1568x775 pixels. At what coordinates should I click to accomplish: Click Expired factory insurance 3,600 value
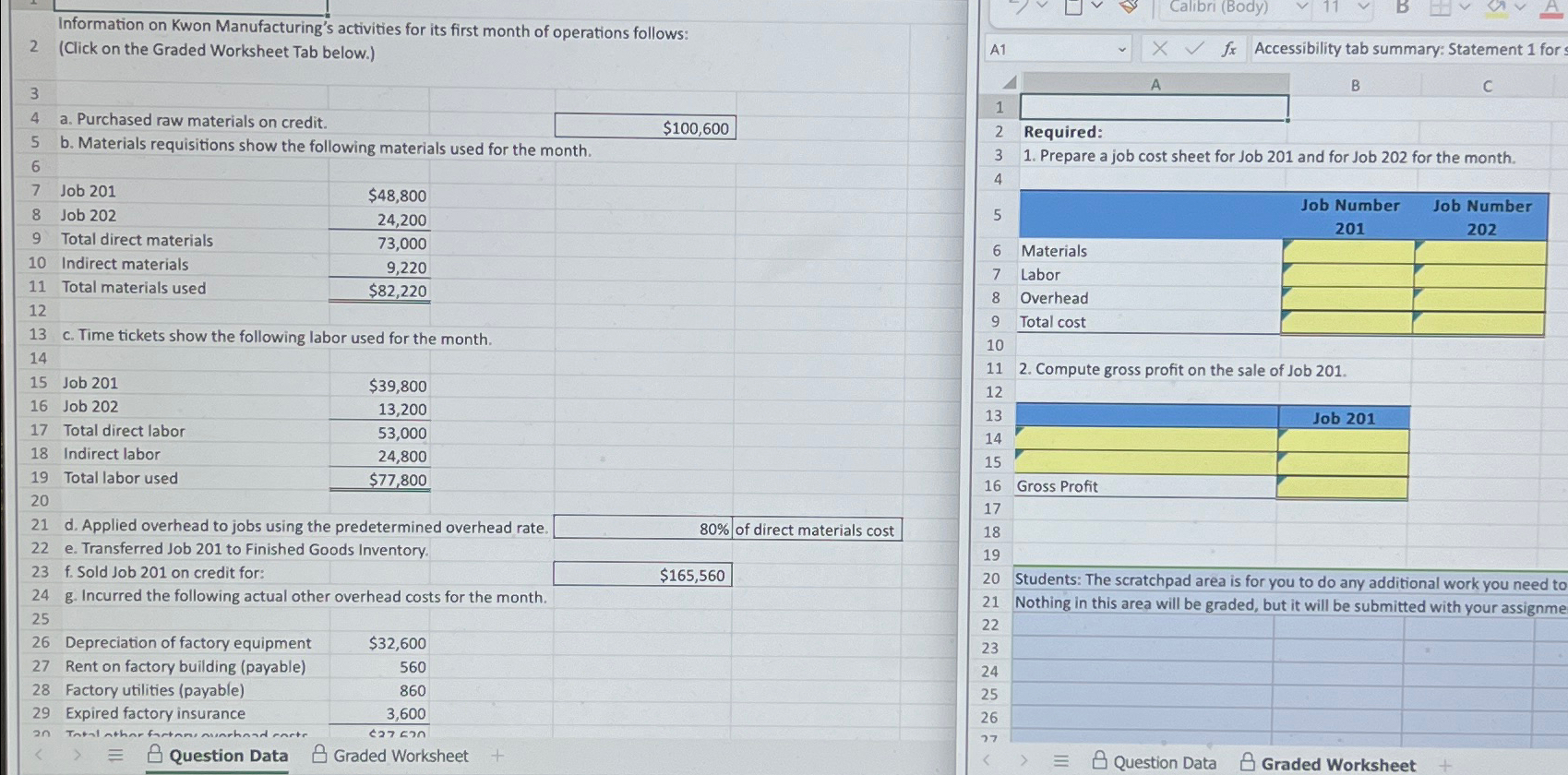(405, 713)
